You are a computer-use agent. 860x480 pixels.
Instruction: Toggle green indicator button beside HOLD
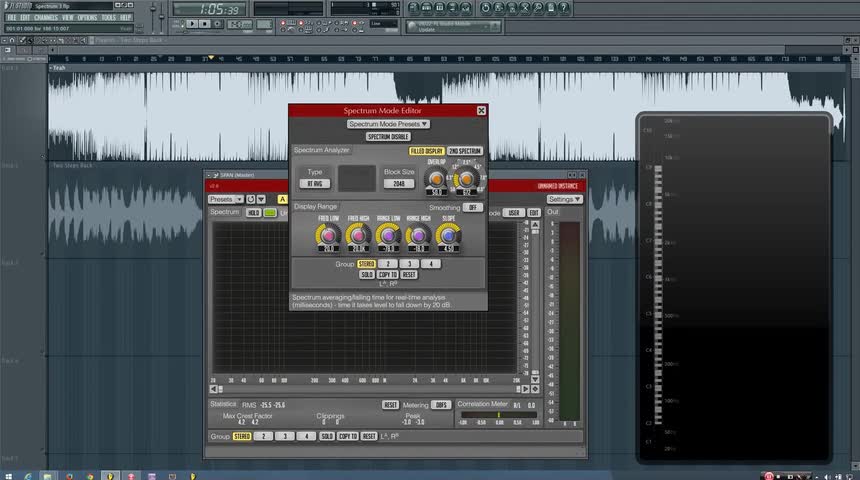(x=269, y=212)
